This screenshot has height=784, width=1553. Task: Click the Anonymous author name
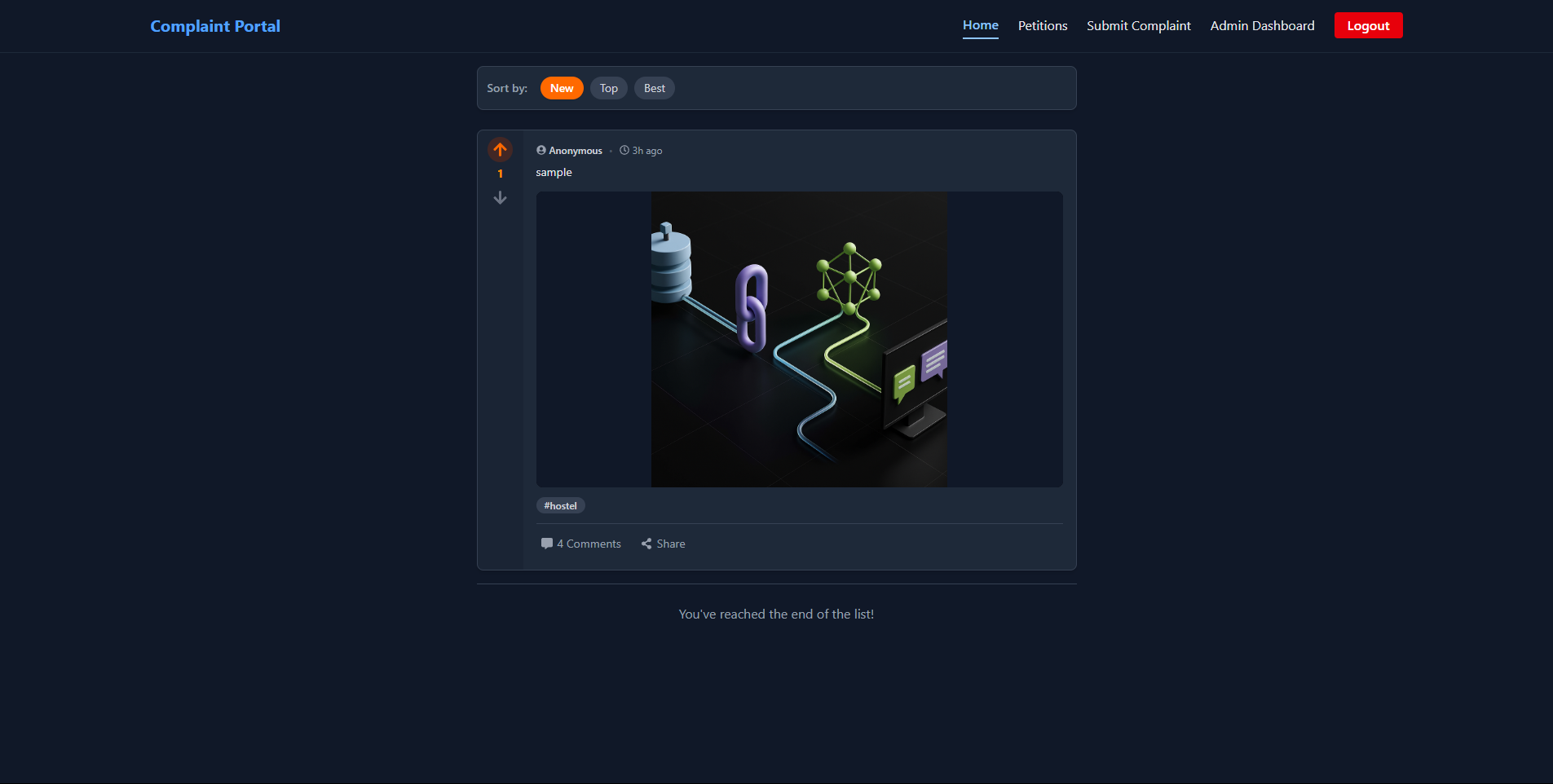point(576,151)
